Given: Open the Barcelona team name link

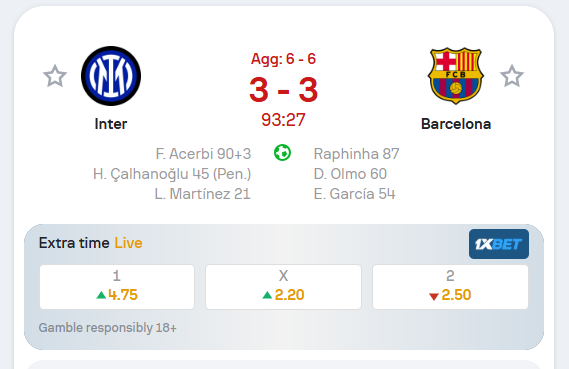Looking at the screenshot, I should click(456, 124).
